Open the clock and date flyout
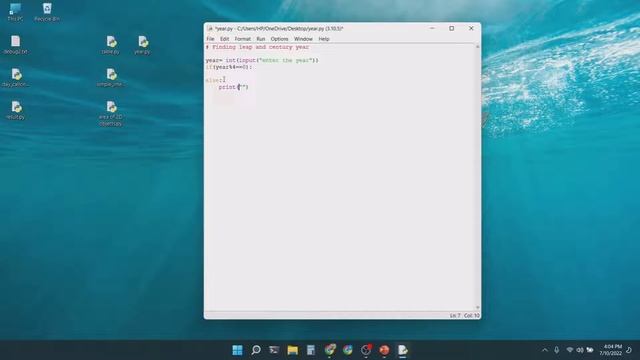The width and height of the screenshot is (640, 360). (611, 350)
